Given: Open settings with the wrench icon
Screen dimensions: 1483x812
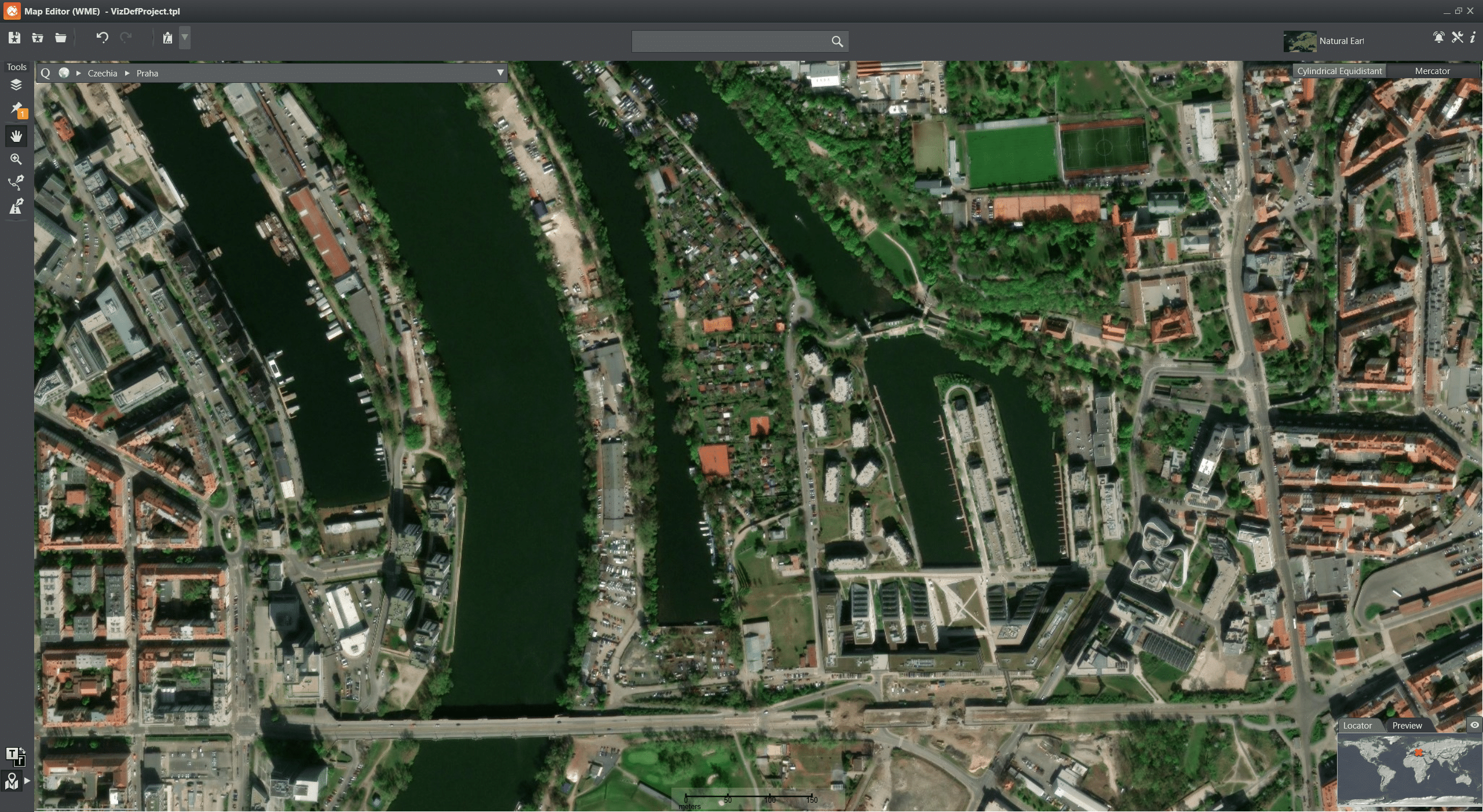Looking at the screenshot, I should point(1458,37).
